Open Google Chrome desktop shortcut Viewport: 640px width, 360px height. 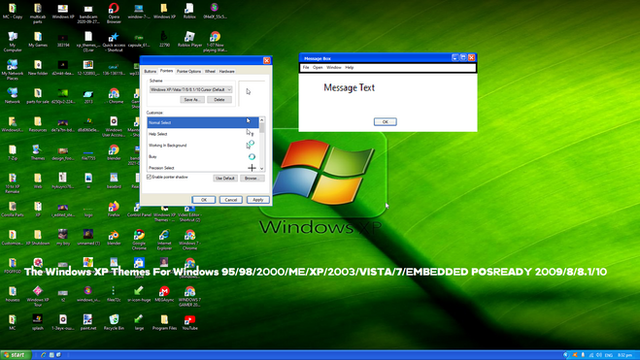139,239
